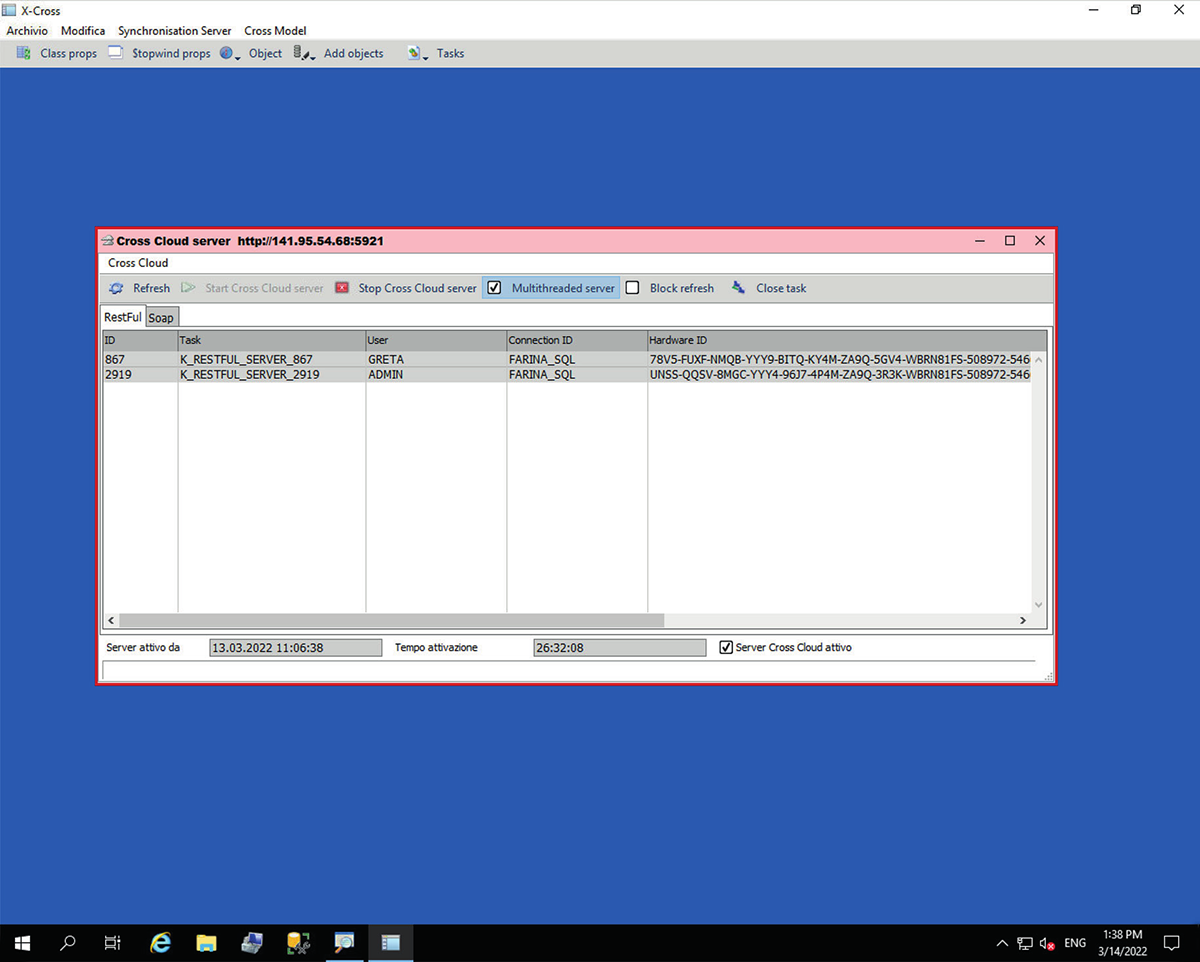This screenshot has height=962, width=1200.
Task: Click the Refresh icon in Cross Cloud toolbar
Action: pos(116,288)
